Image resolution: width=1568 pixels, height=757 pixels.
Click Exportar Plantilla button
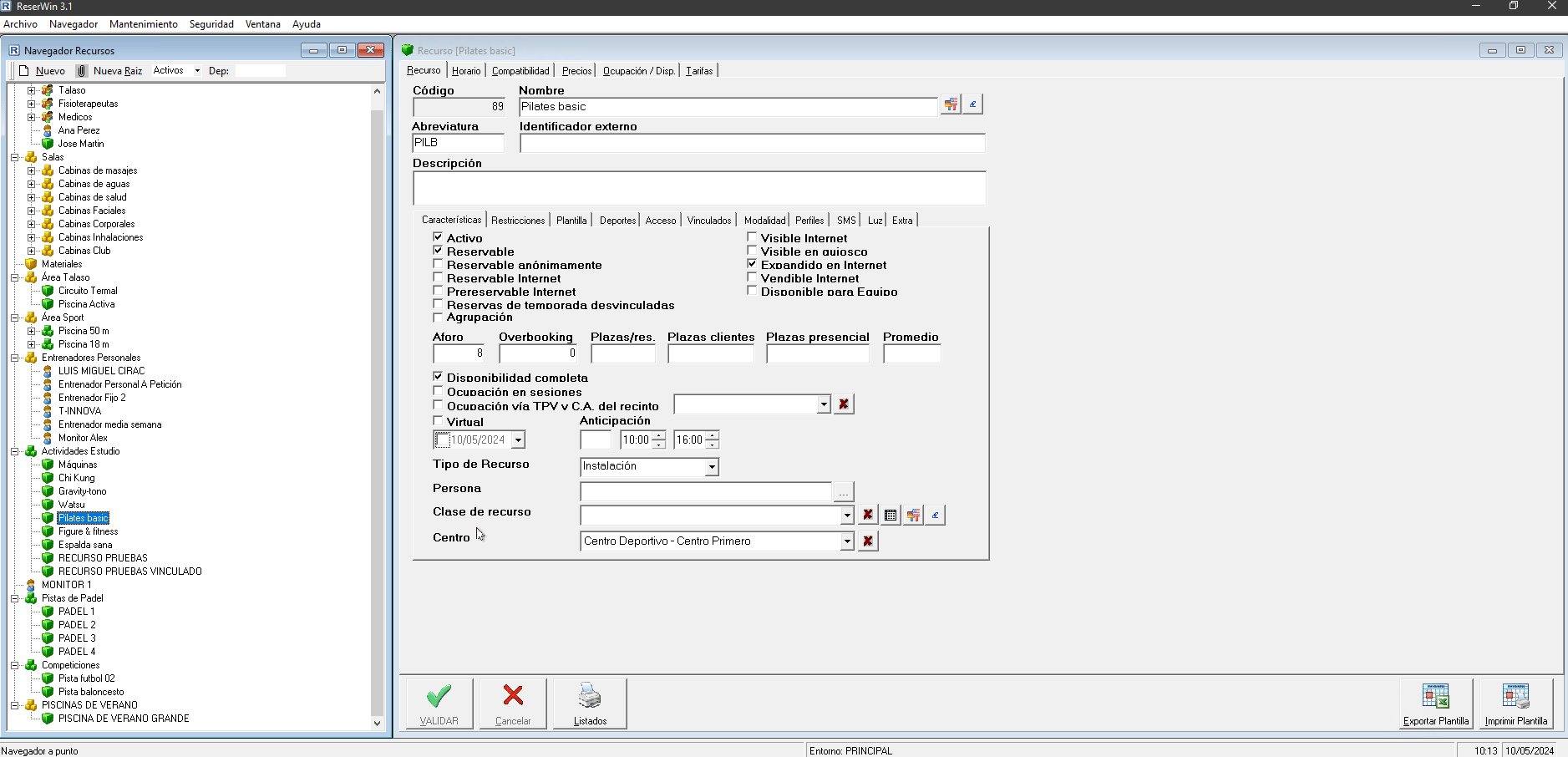1436,704
